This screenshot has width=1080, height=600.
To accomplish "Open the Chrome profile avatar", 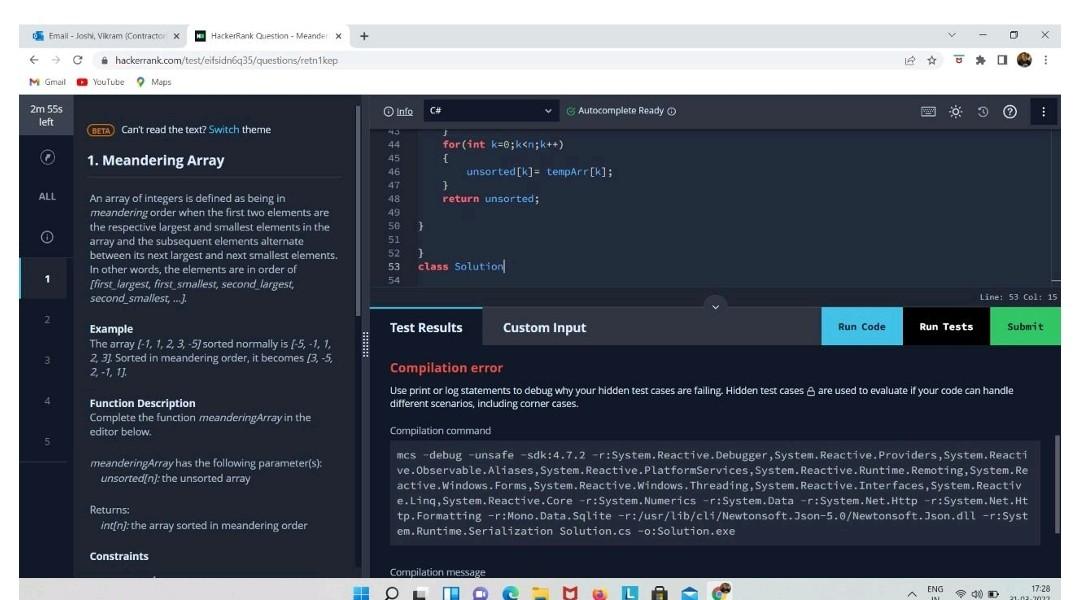I will pos(1024,60).
